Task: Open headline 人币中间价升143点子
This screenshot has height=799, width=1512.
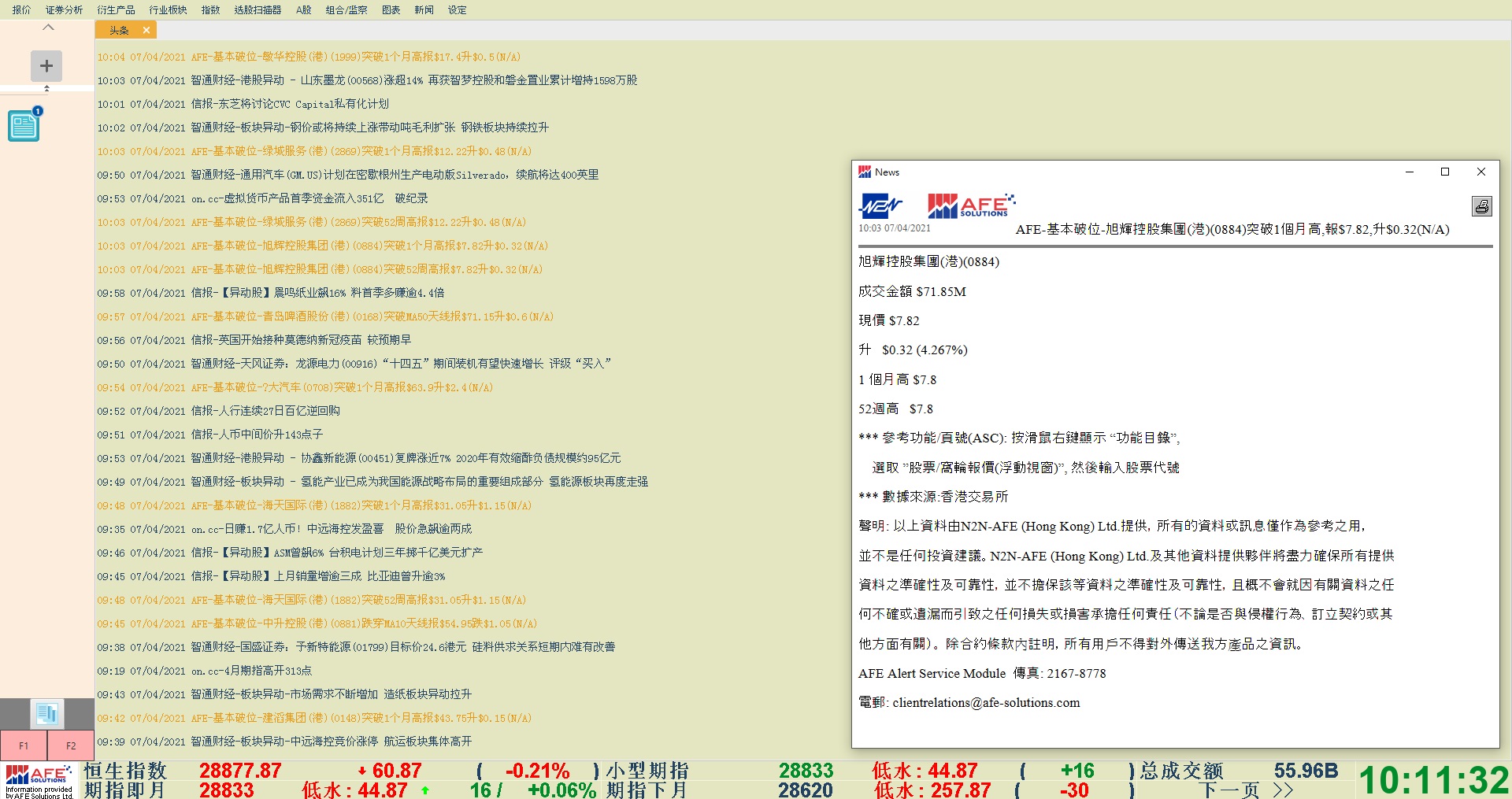Action: pos(209,435)
